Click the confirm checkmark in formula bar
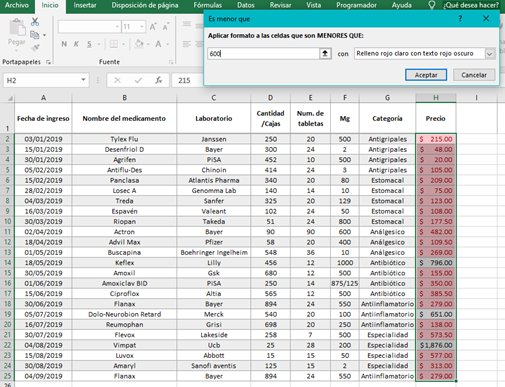The height and width of the screenshot is (387, 505). point(138,80)
